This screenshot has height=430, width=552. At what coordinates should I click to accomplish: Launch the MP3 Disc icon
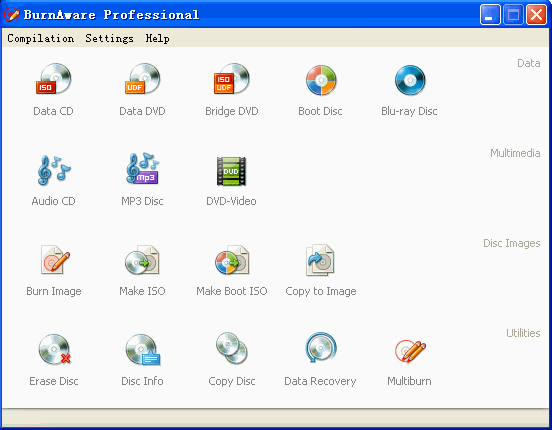143,169
